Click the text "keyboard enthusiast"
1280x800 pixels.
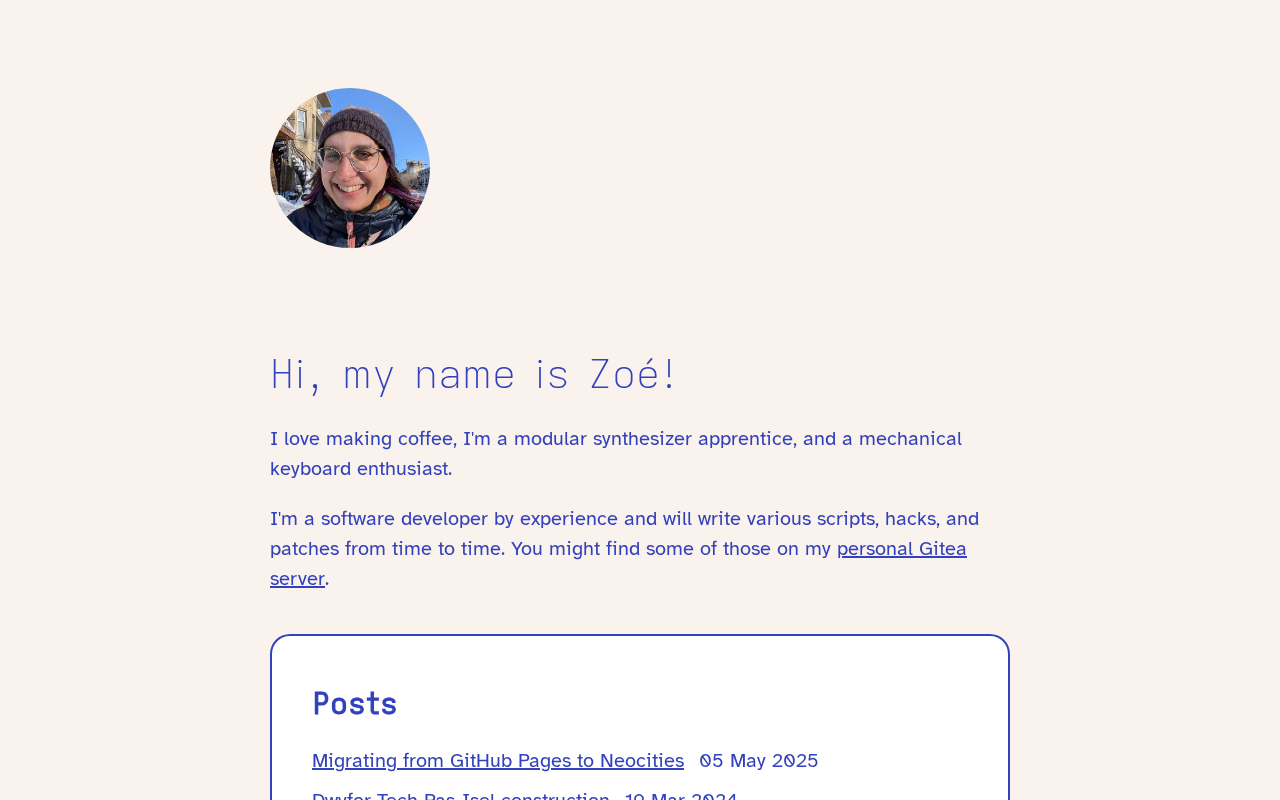360,469
